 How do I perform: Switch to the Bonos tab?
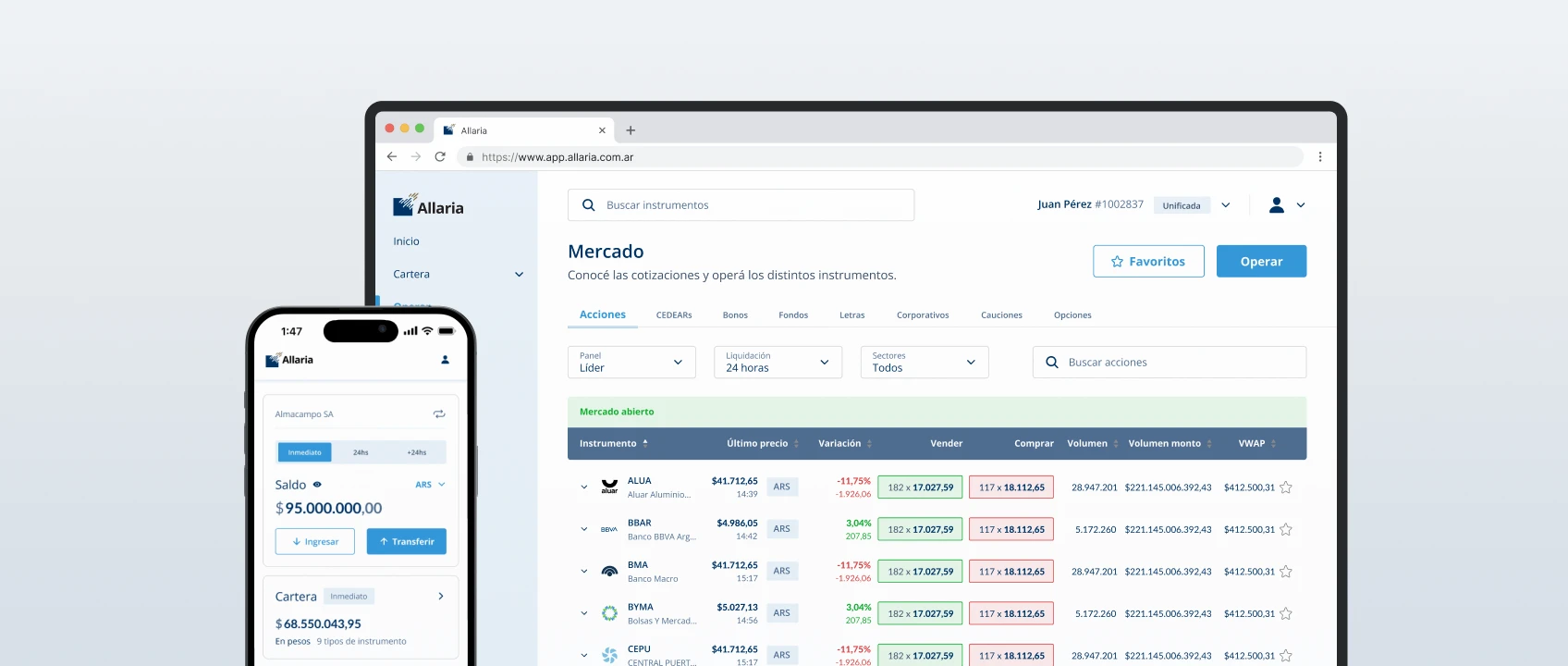click(735, 315)
